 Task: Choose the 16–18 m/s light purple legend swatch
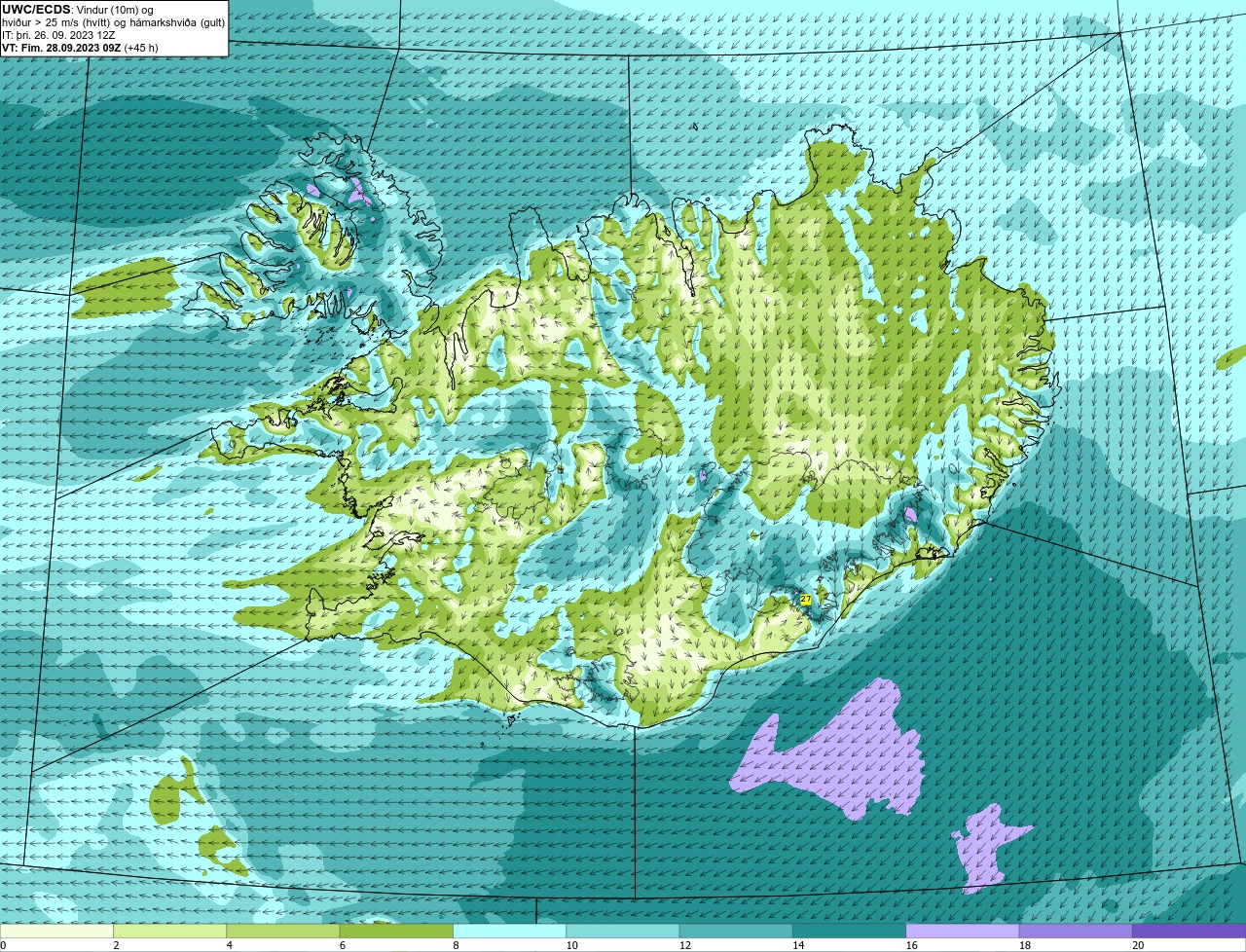963,931
